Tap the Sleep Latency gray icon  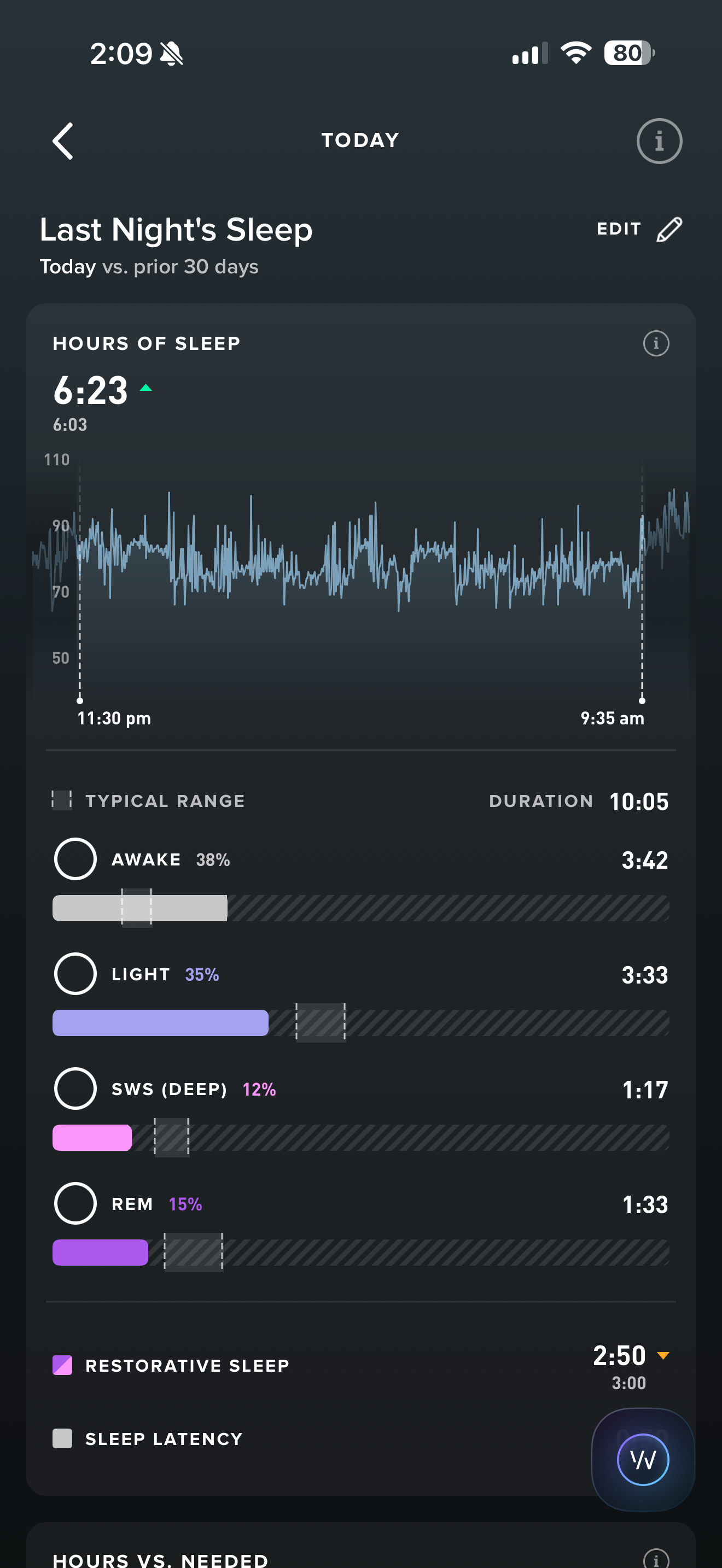point(62,1438)
